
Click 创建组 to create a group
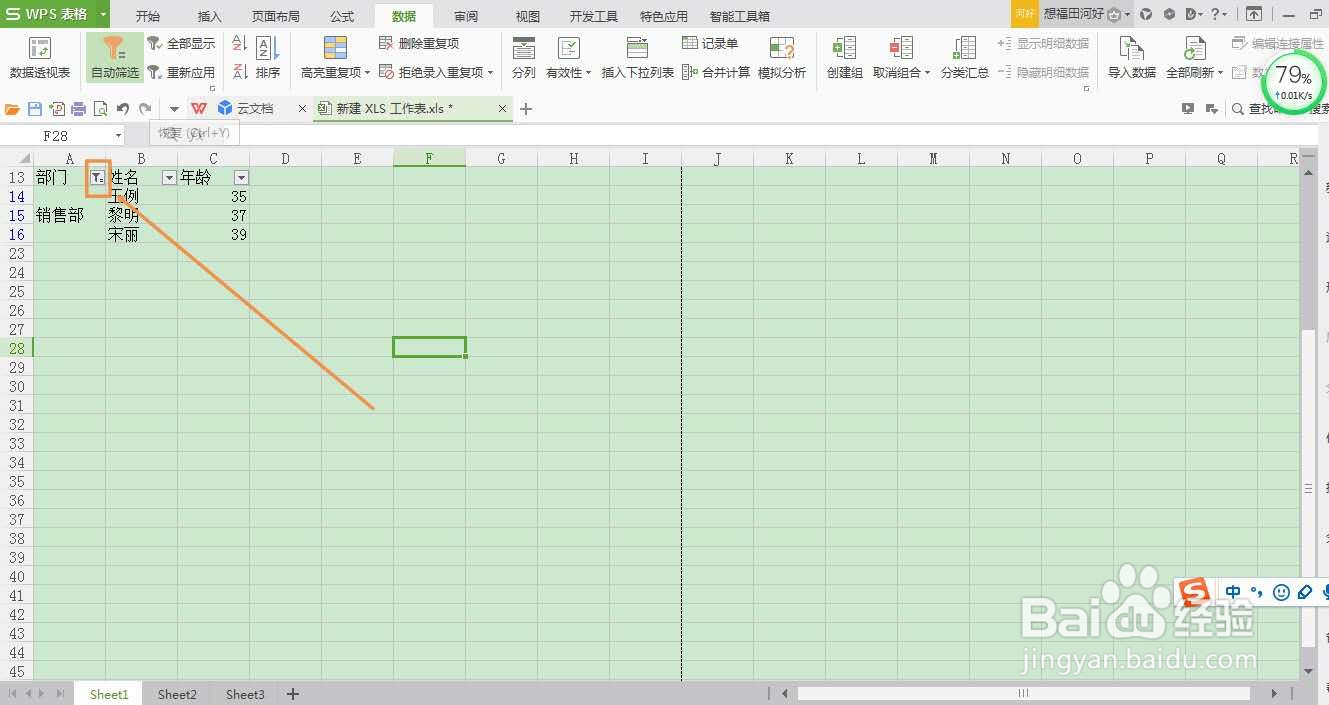[845, 58]
